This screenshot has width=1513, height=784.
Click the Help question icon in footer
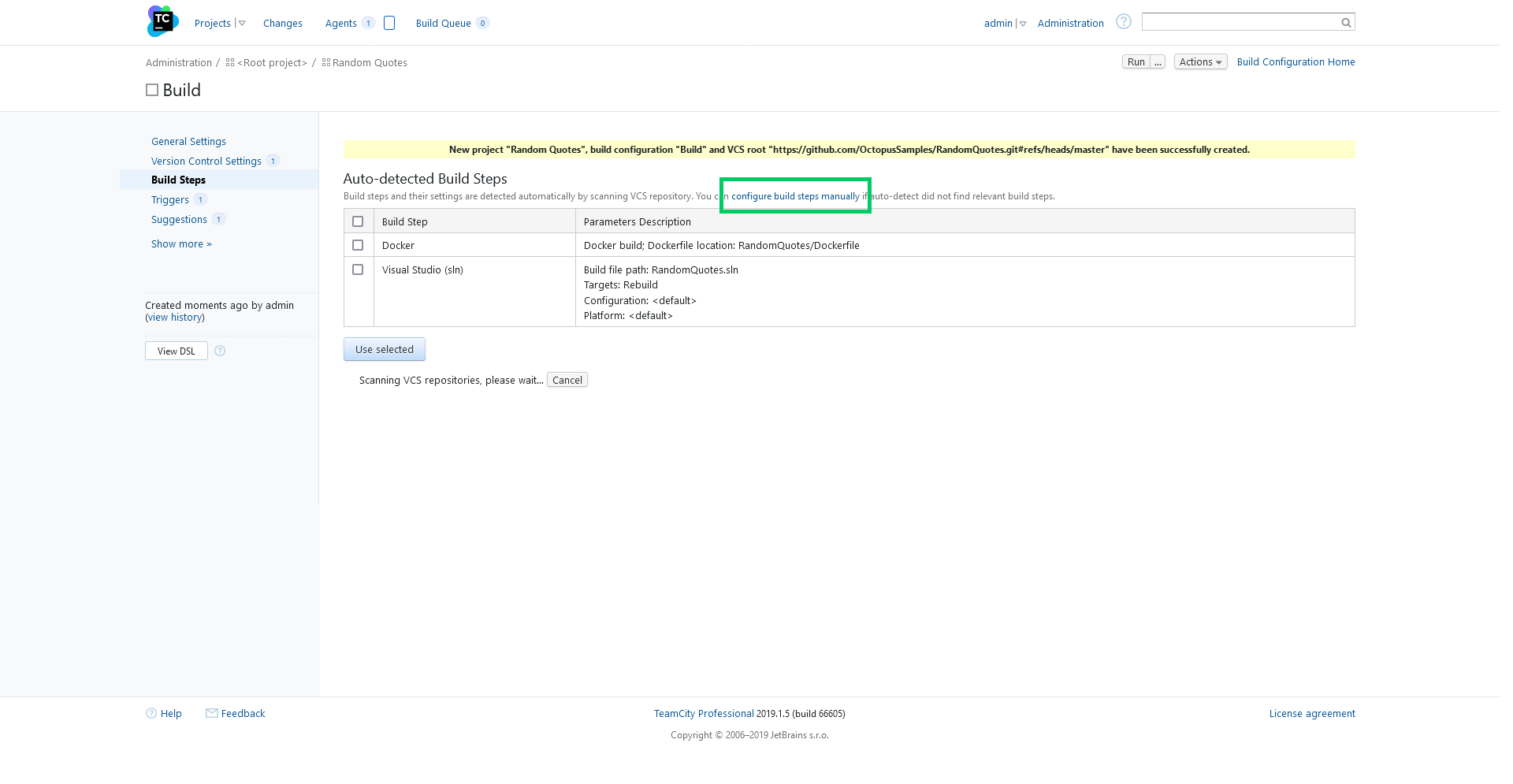(x=151, y=713)
